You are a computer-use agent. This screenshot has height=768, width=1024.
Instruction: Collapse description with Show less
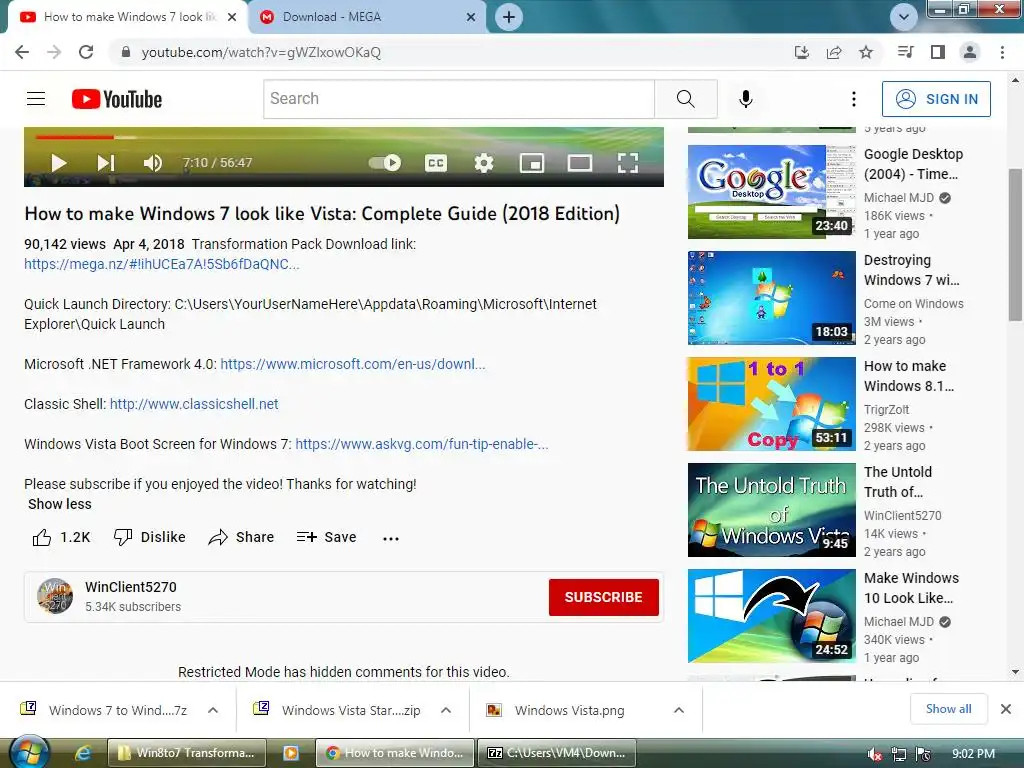pos(59,504)
